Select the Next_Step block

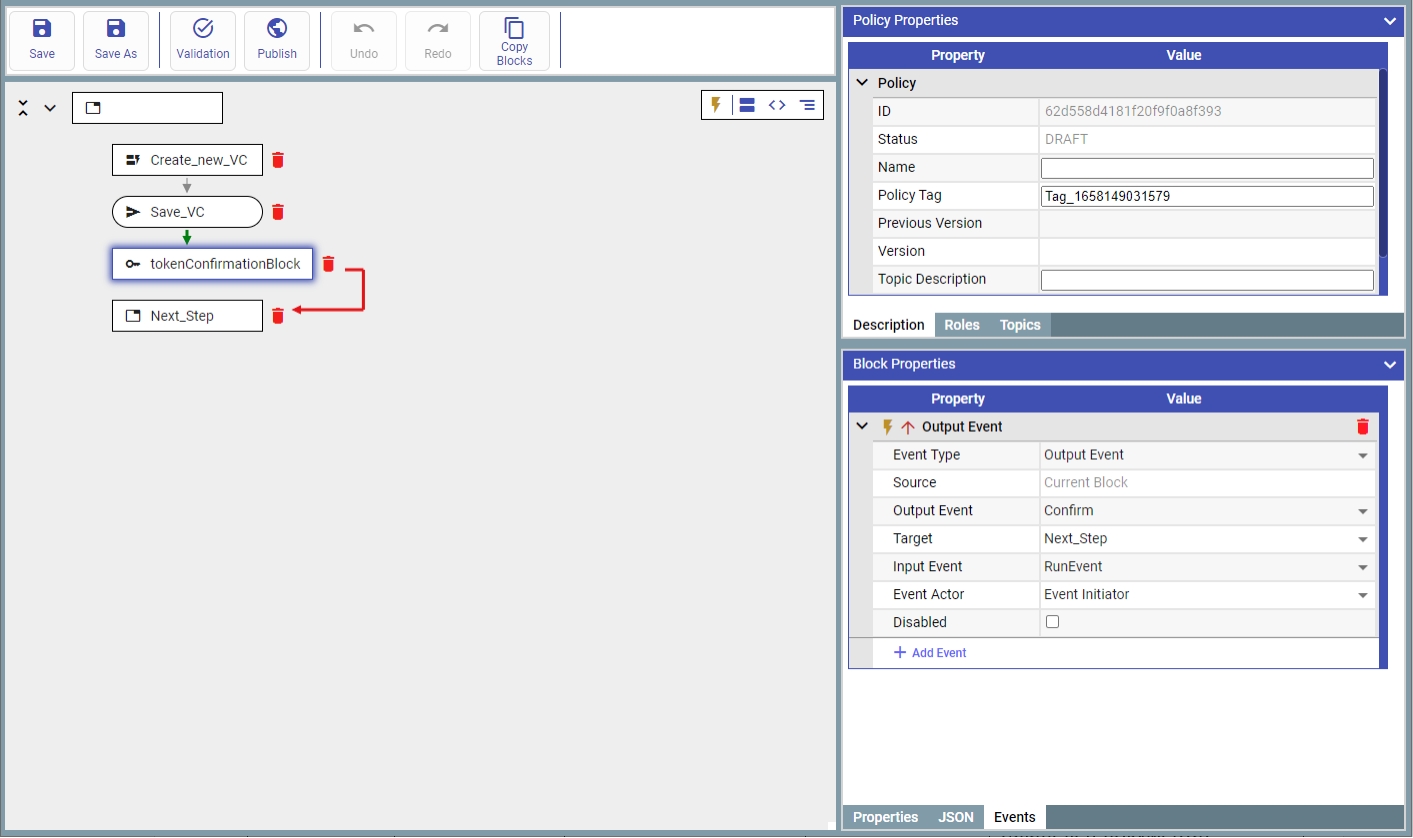pos(187,316)
